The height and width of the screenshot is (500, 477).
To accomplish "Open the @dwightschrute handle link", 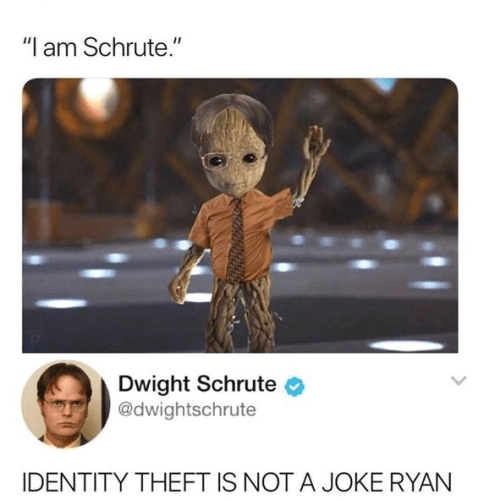I will pyautogui.click(x=187, y=410).
